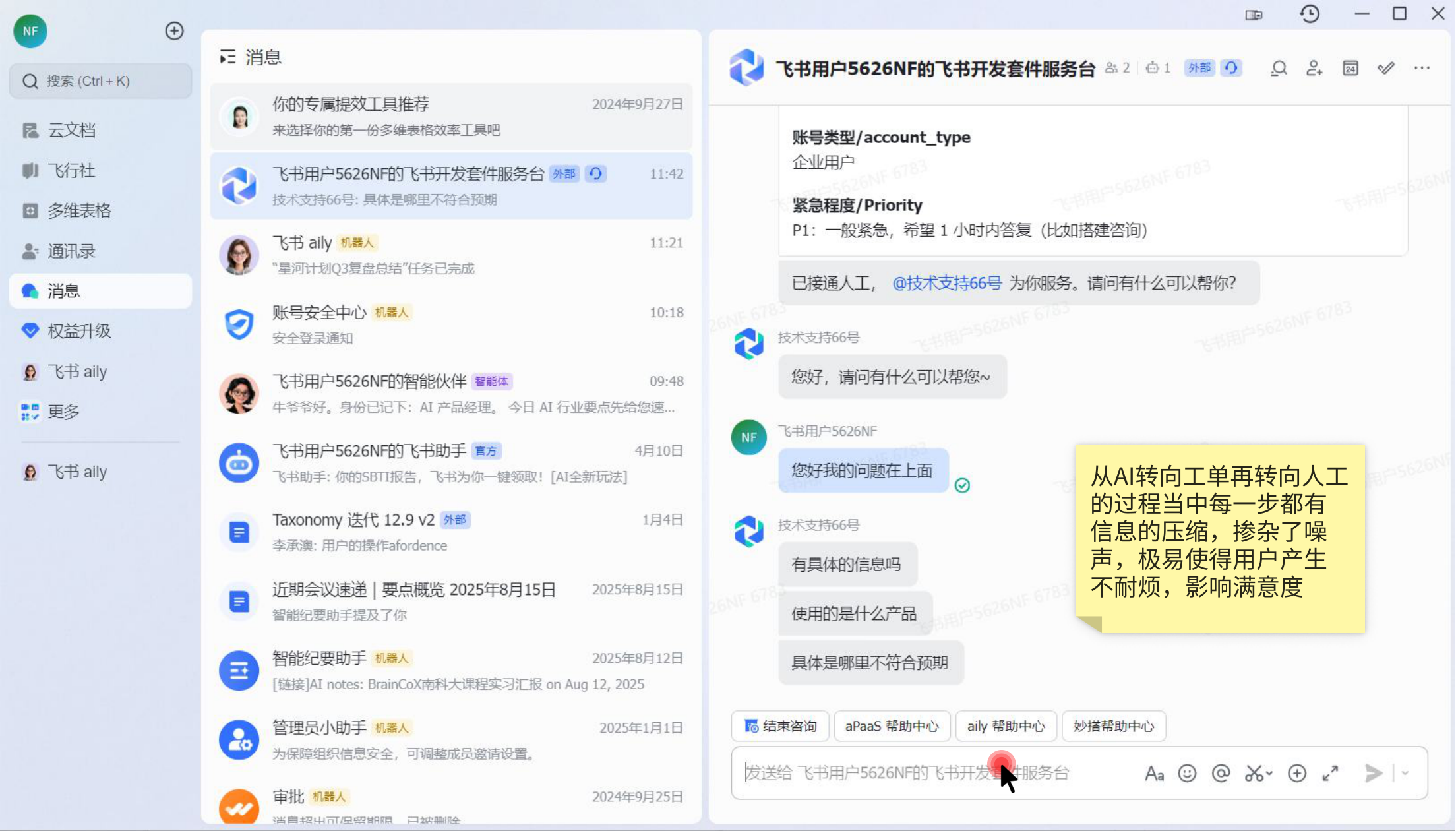This screenshot has width=1456, height=831.
Task: Open the 飞书用户5626NF的飞书助手 conversation
Action: tap(451, 463)
